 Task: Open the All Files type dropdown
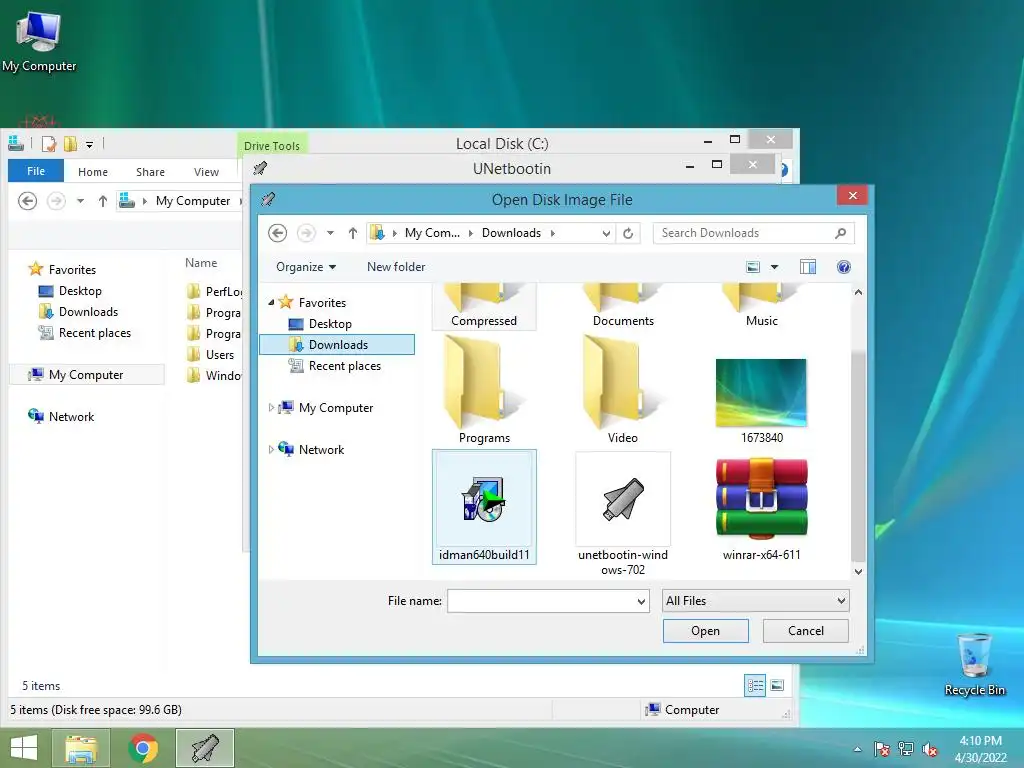[x=756, y=601]
